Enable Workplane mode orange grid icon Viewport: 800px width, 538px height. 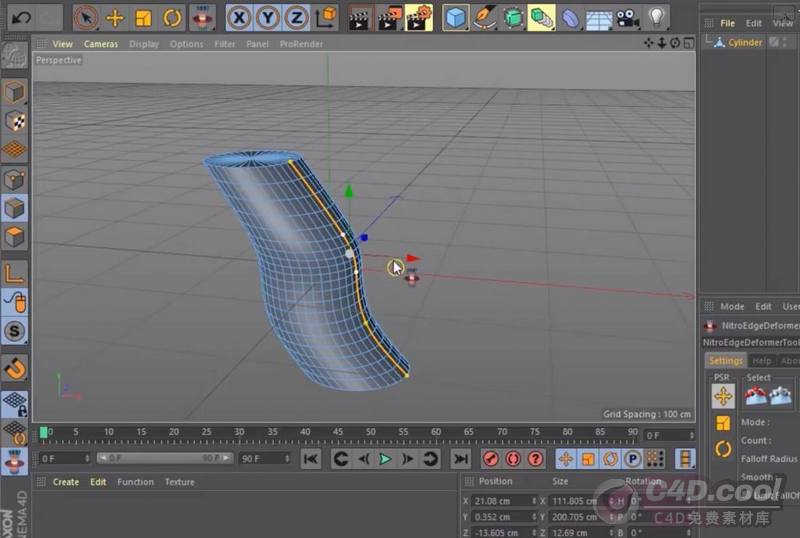14,150
